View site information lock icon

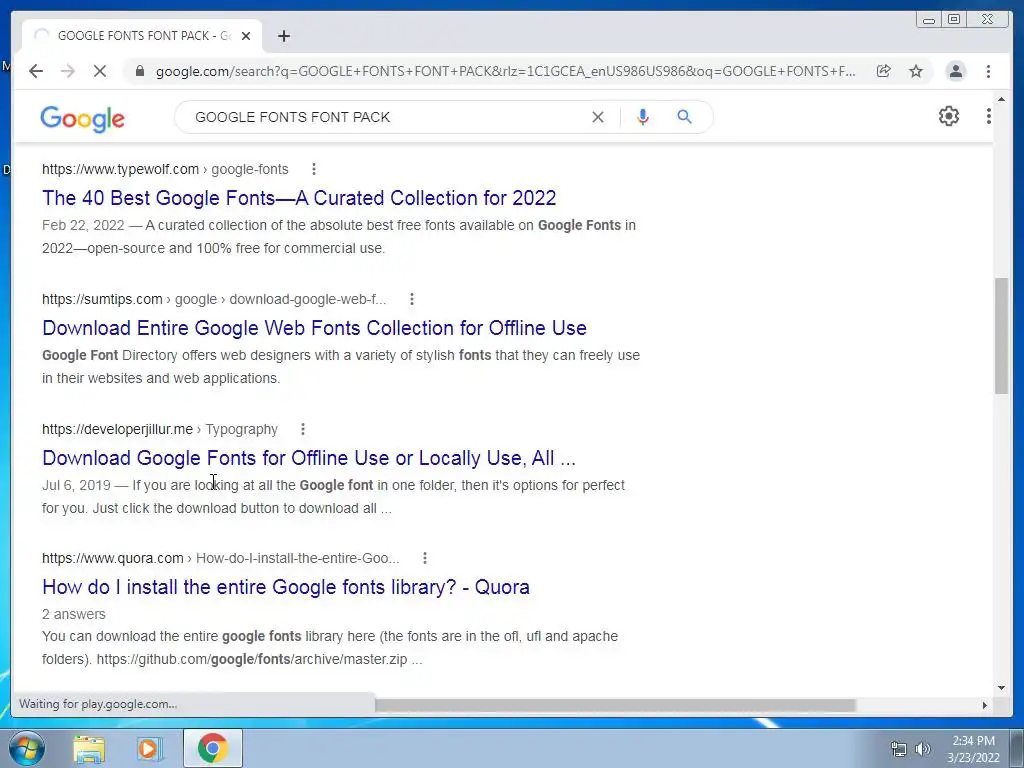[x=139, y=71]
